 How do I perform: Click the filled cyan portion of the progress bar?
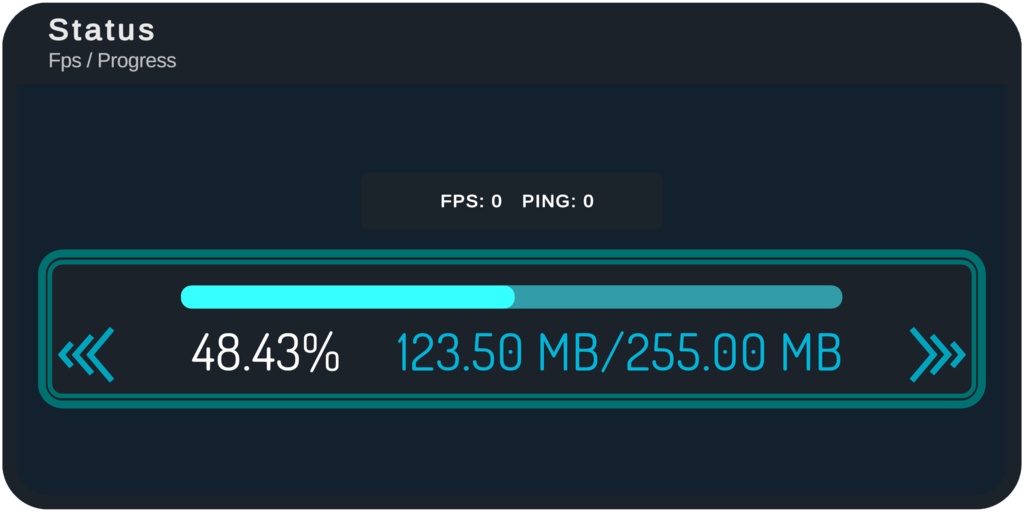pos(345,297)
